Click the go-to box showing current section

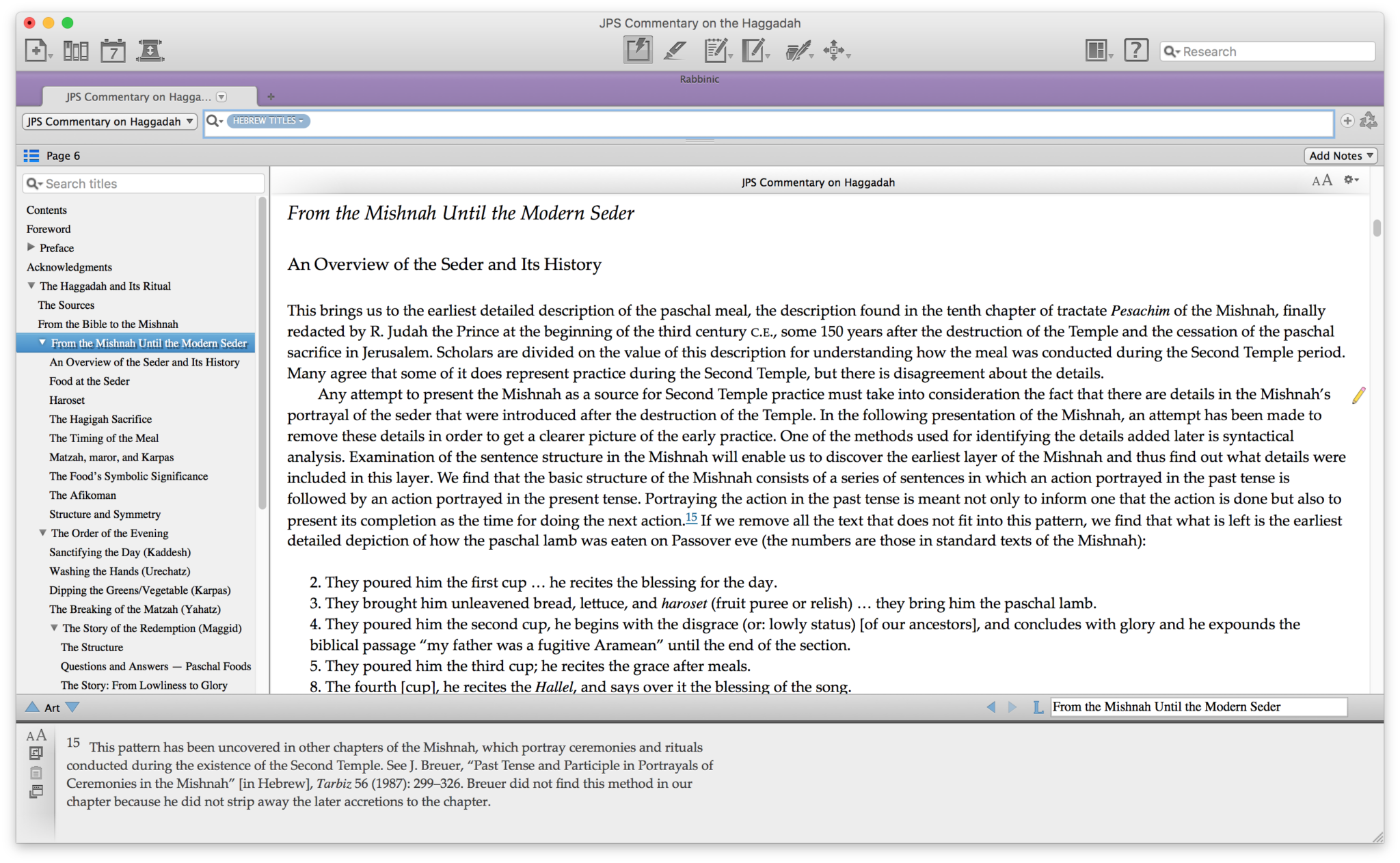coord(1198,707)
